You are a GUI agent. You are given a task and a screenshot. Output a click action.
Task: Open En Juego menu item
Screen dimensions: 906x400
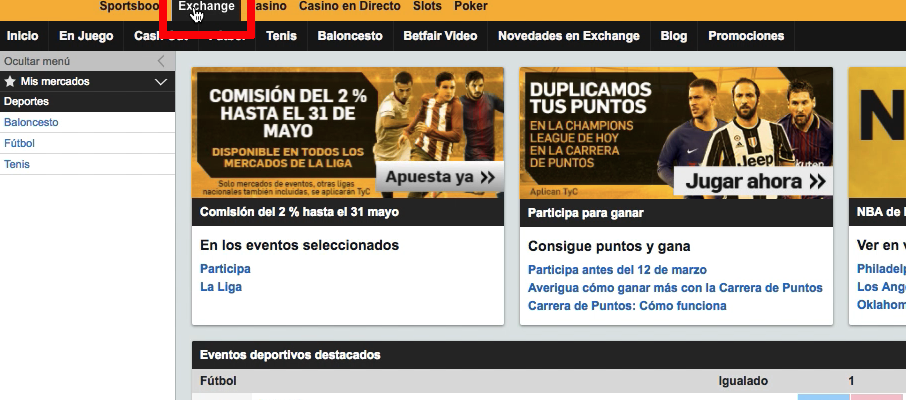click(86, 36)
